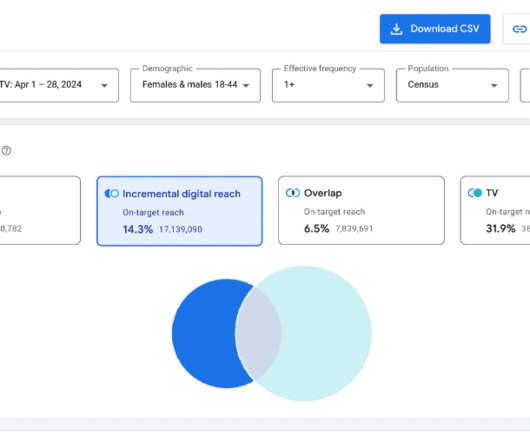Click the help question mark icon
Image resolution: width=530 pixels, height=442 pixels.
(x=6, y=150)
